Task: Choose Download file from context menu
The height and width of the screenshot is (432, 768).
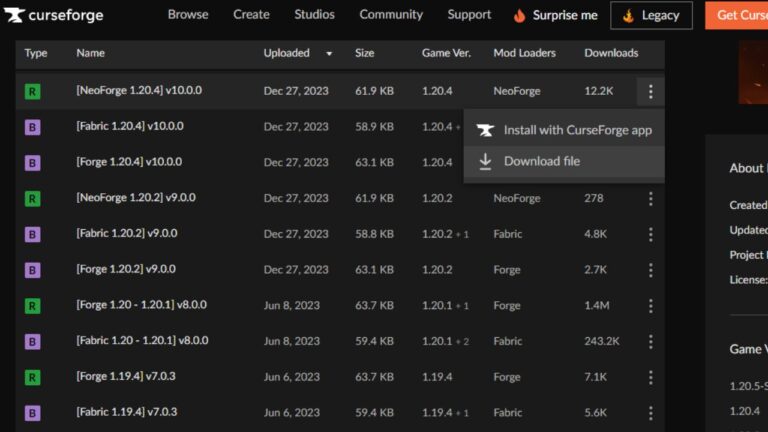Action: click(541, 161)
